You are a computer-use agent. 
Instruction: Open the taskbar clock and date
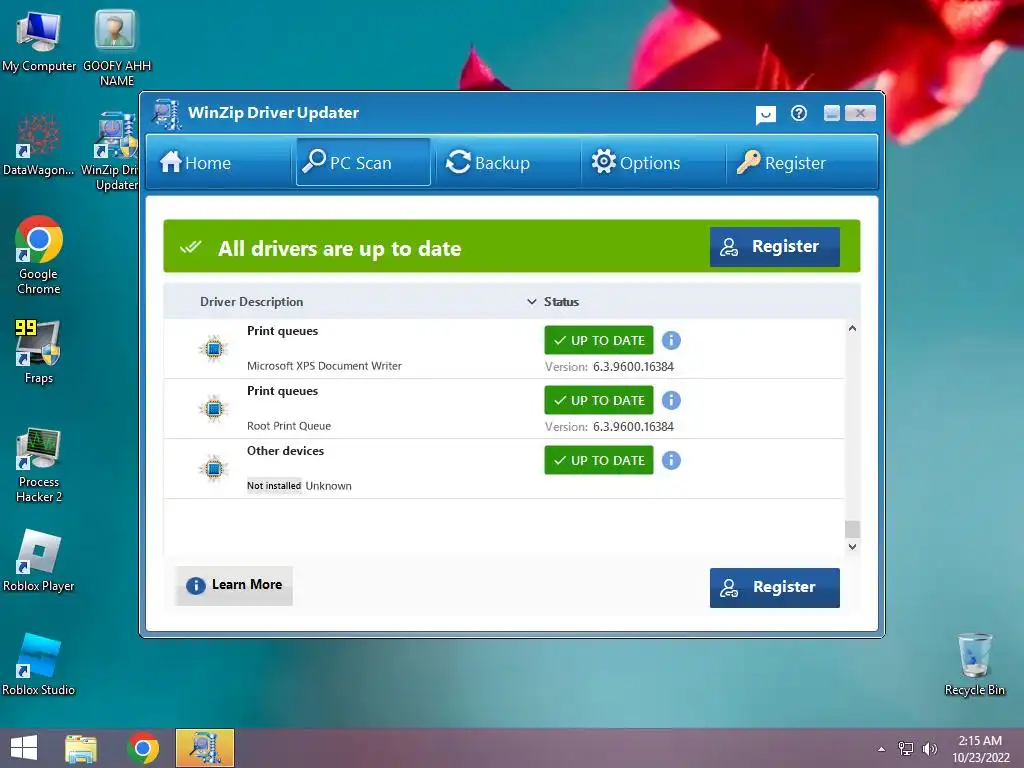980,749
